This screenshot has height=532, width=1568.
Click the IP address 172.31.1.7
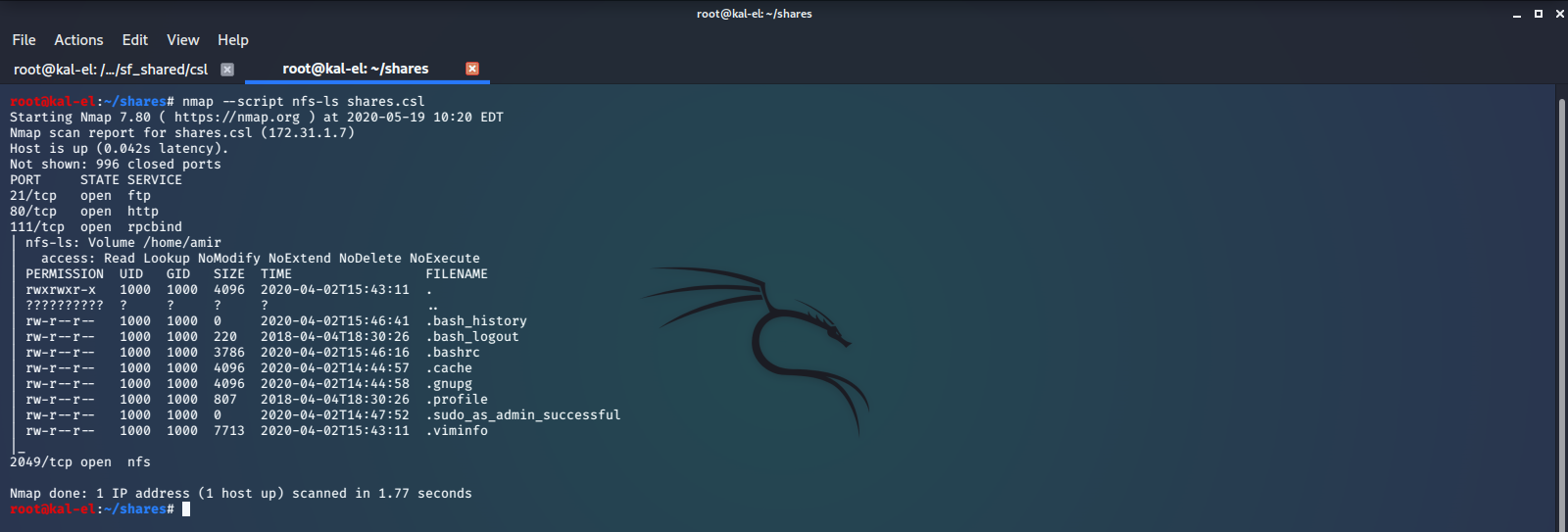[308, 133]
